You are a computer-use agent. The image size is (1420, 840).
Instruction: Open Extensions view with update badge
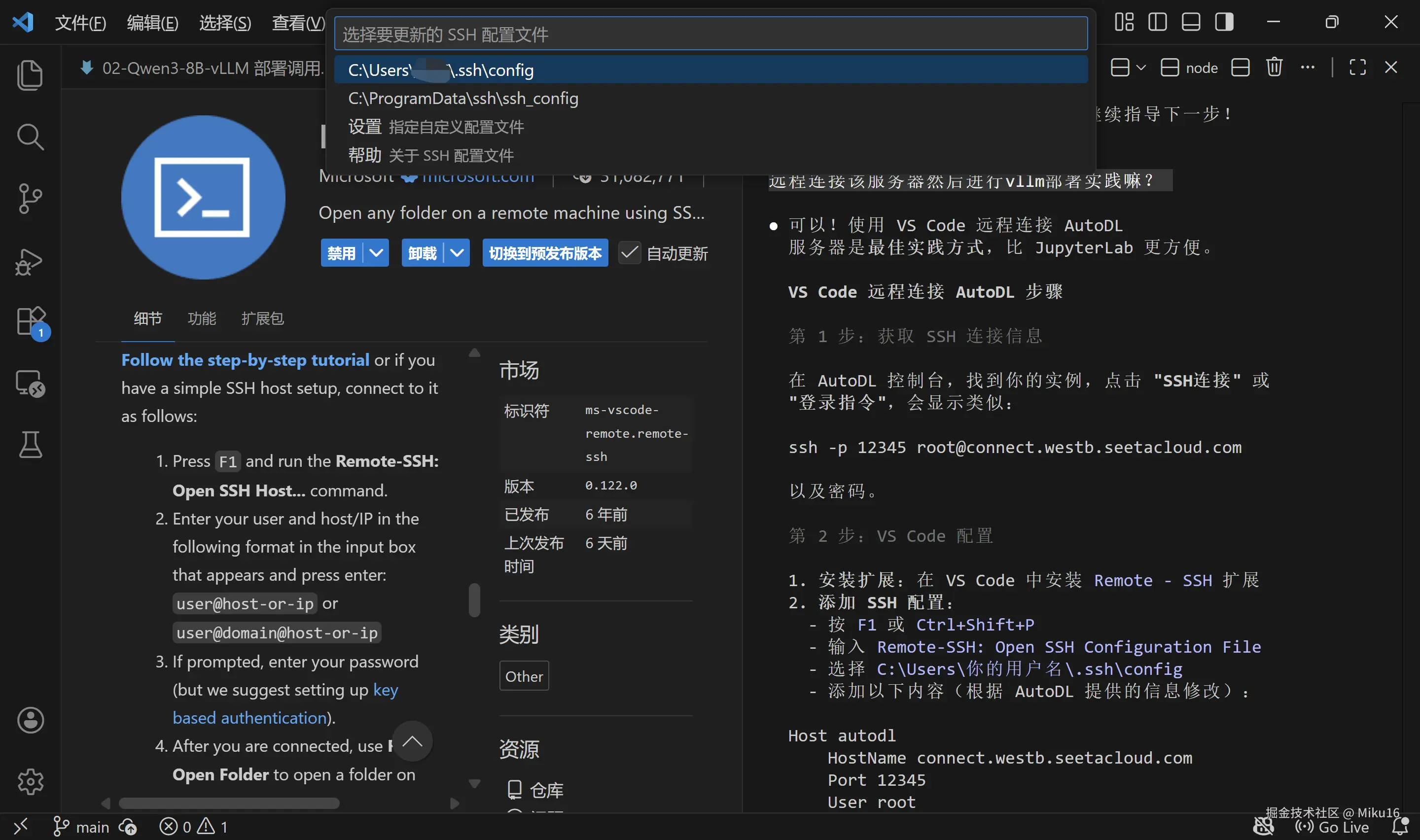click(31, 321)
